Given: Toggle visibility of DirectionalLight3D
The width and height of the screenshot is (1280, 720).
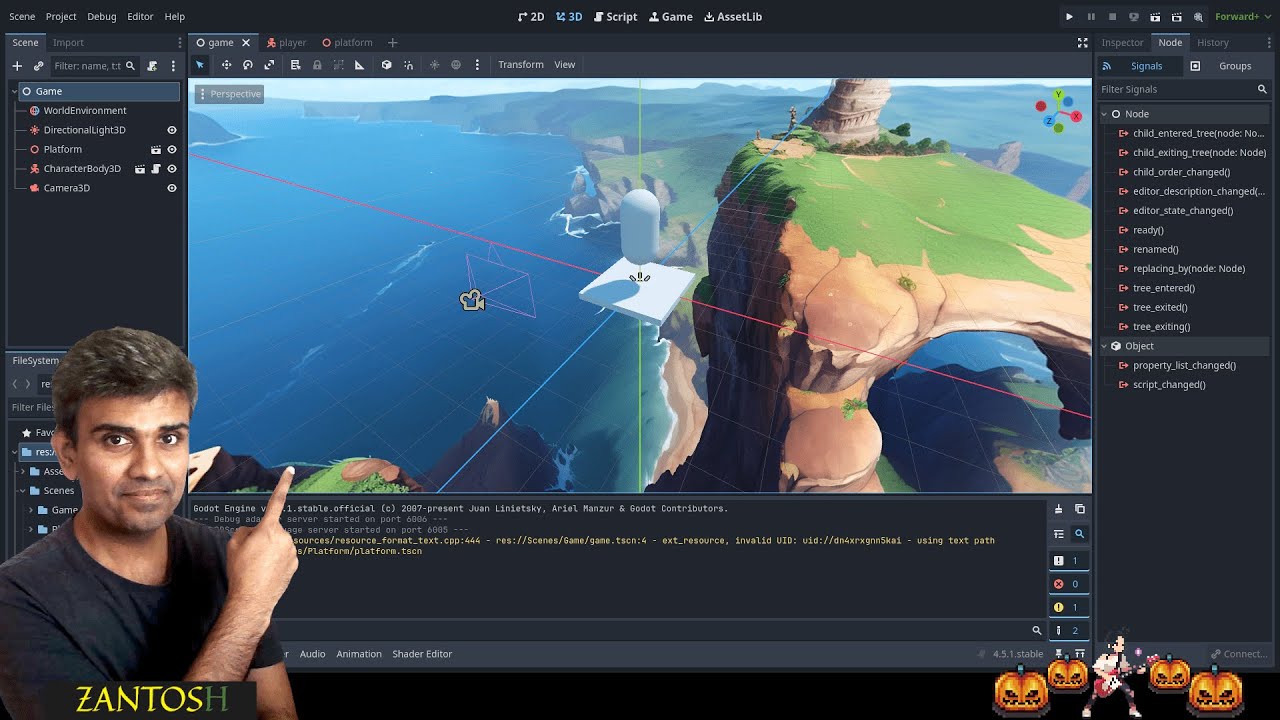Looking at the screenshot, I should [x=171, y=130].
